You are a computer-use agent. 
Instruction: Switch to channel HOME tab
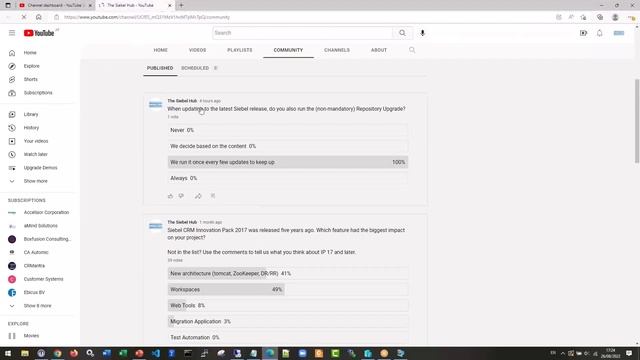tap(160, 50)
